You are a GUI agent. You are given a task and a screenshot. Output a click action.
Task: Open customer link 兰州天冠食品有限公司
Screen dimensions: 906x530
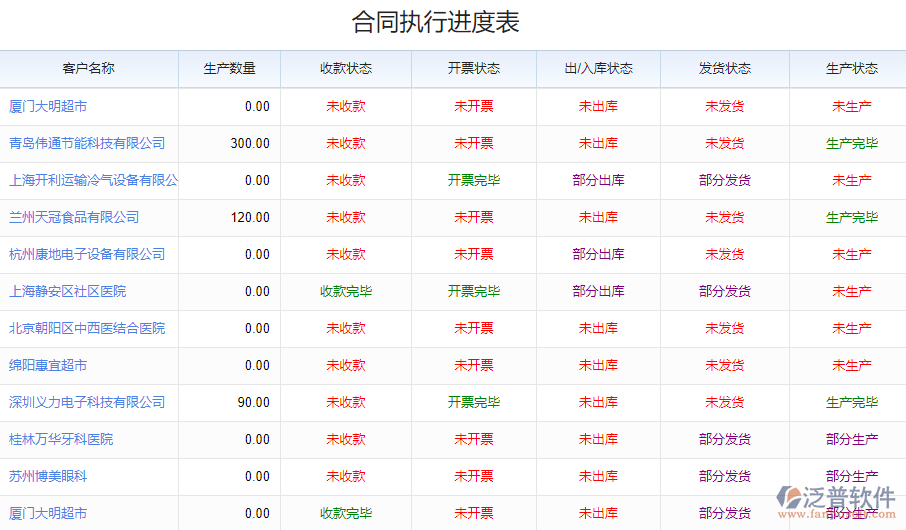(74, 217)
